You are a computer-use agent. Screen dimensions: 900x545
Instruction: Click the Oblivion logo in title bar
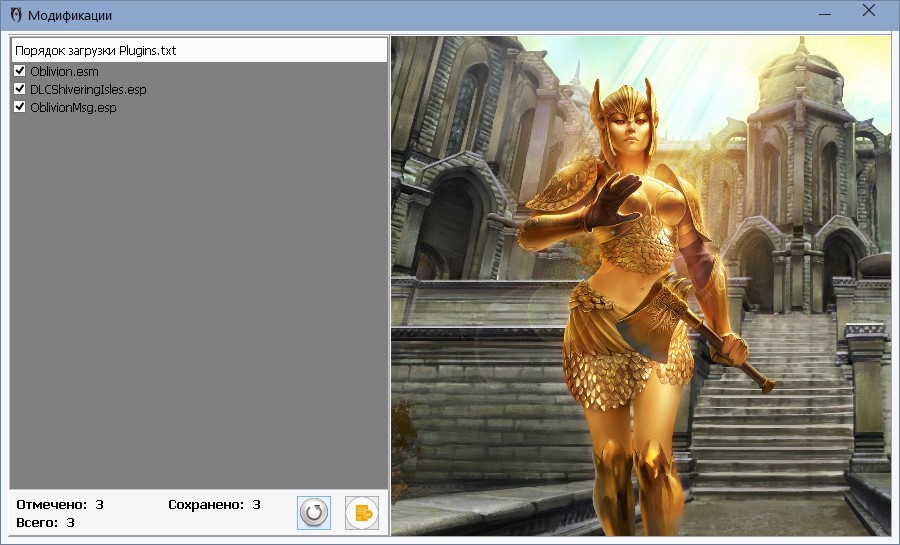[15, 15]
